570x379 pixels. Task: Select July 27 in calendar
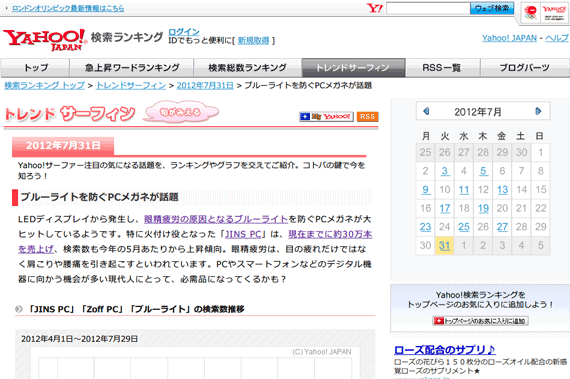click(x=502, y=227)
